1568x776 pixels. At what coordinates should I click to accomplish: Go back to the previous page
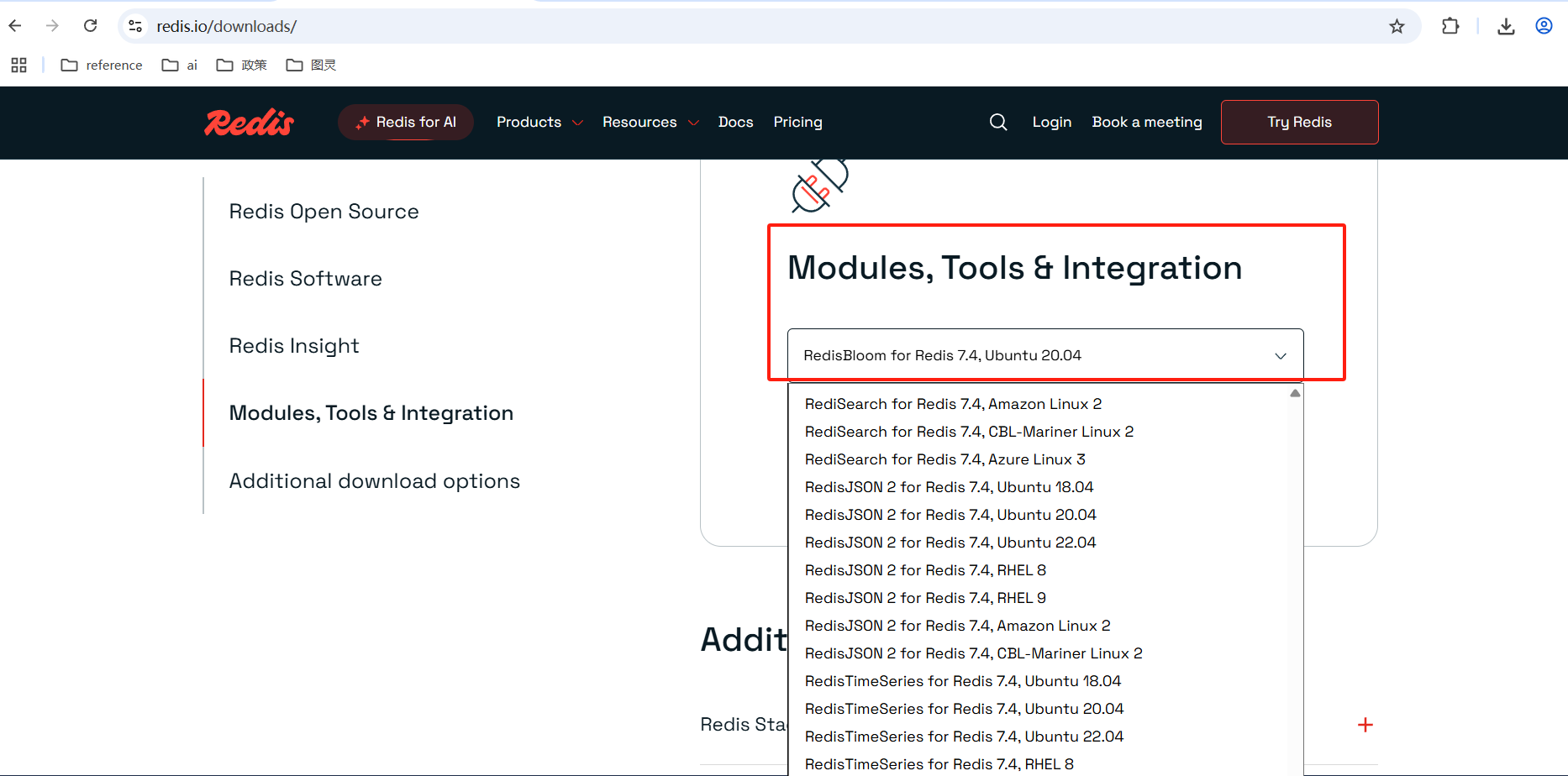coord(15,26)
